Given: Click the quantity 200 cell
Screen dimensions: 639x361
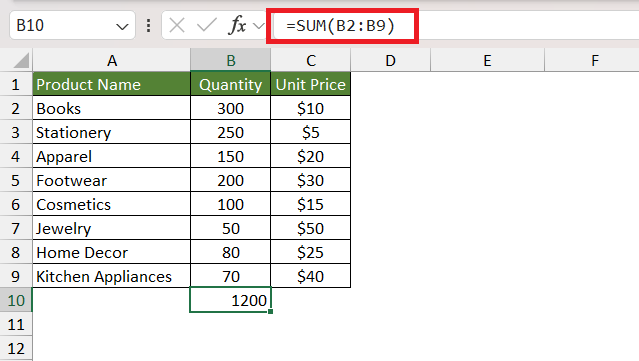Looking at the screenshot, I should pos(231,180).
